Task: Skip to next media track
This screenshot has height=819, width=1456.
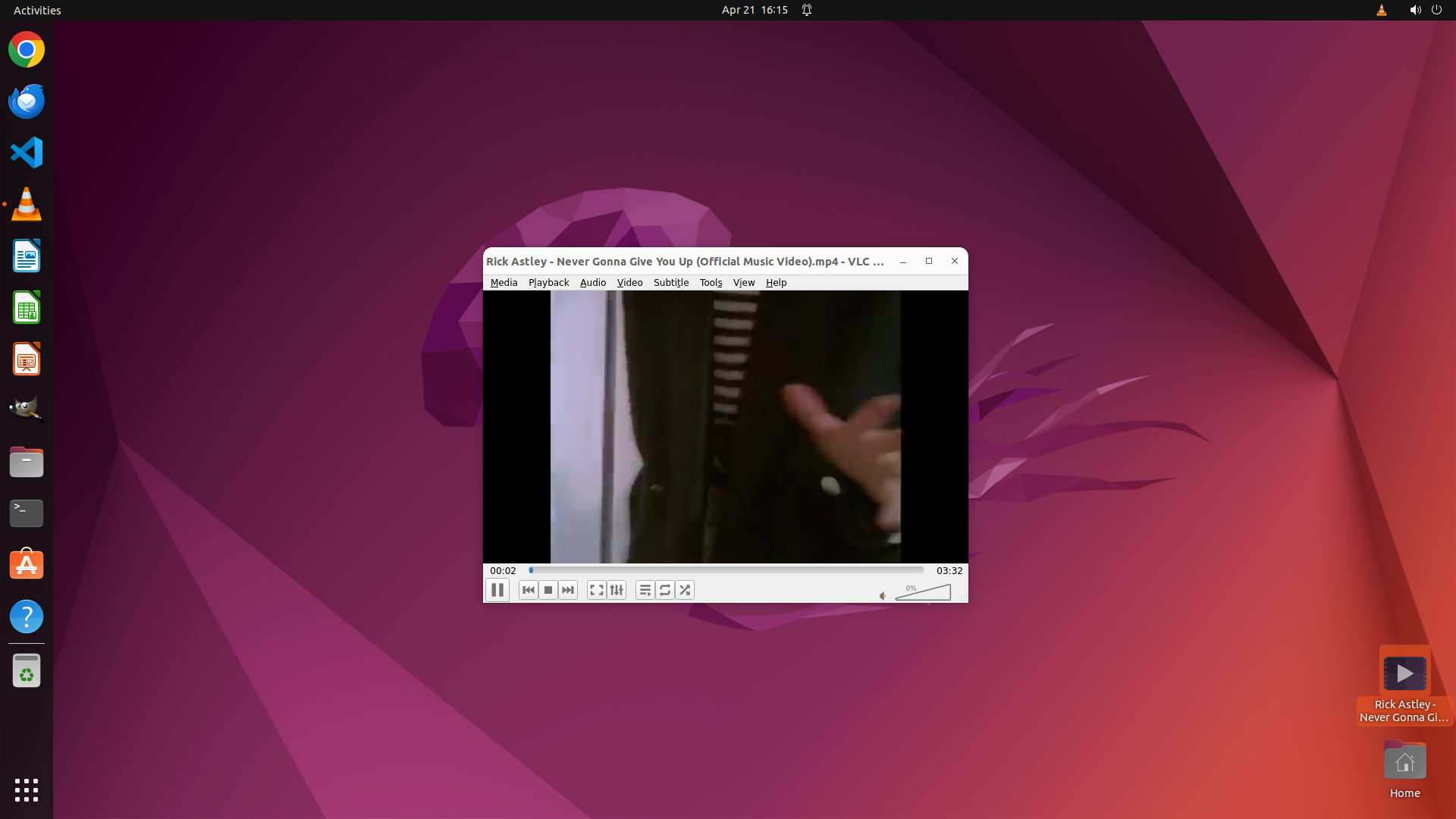Action: (x=568, y=590)
